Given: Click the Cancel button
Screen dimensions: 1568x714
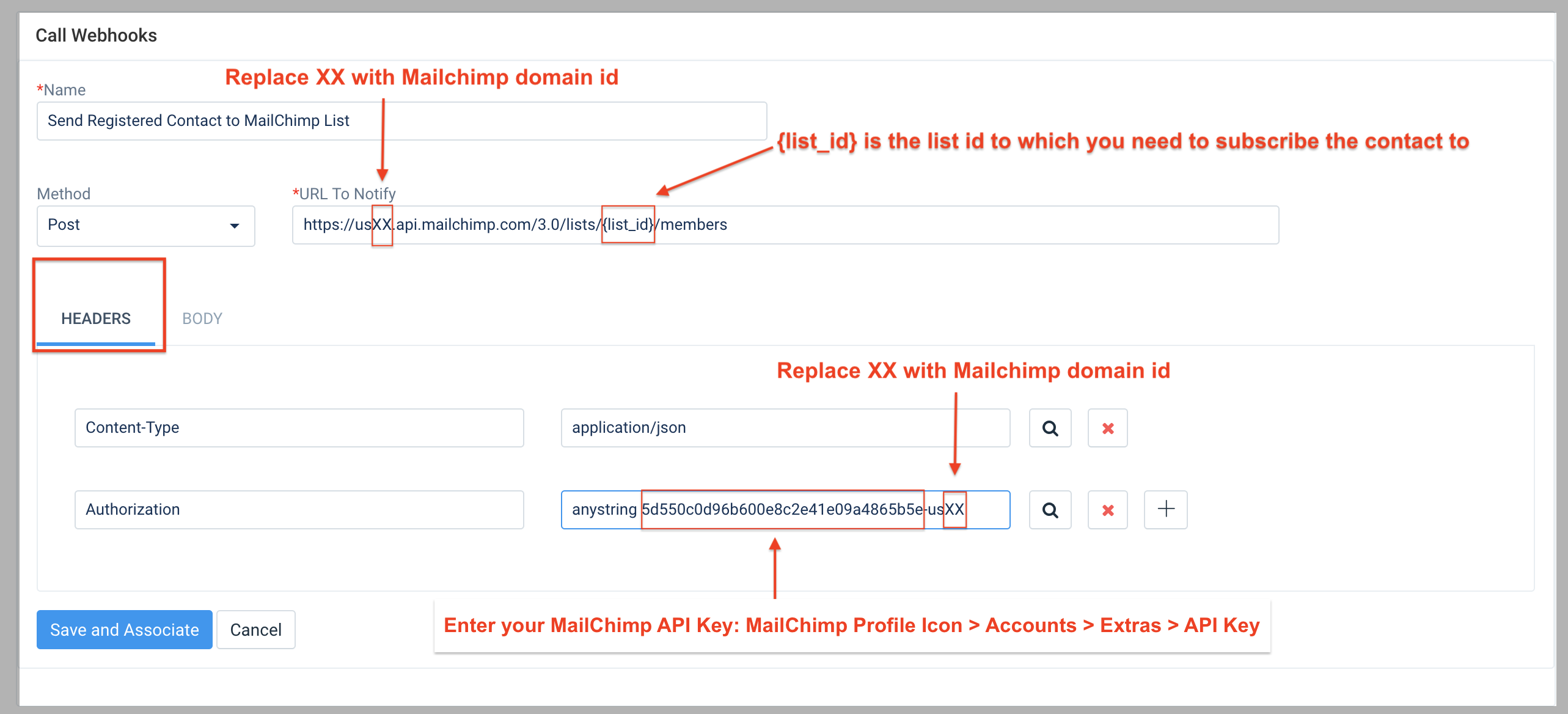Looking at the screenshot, I should click(x=255, y=630).
